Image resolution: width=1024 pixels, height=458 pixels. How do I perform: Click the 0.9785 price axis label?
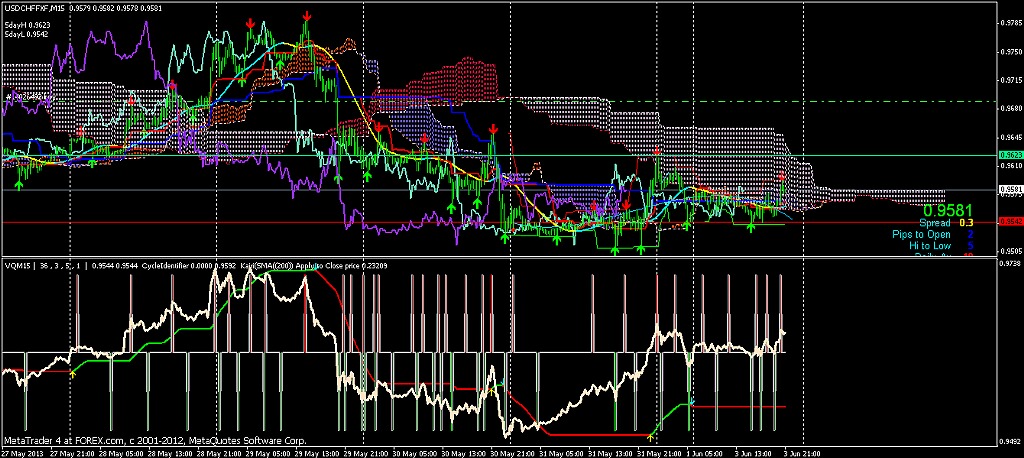point(1010,24)
